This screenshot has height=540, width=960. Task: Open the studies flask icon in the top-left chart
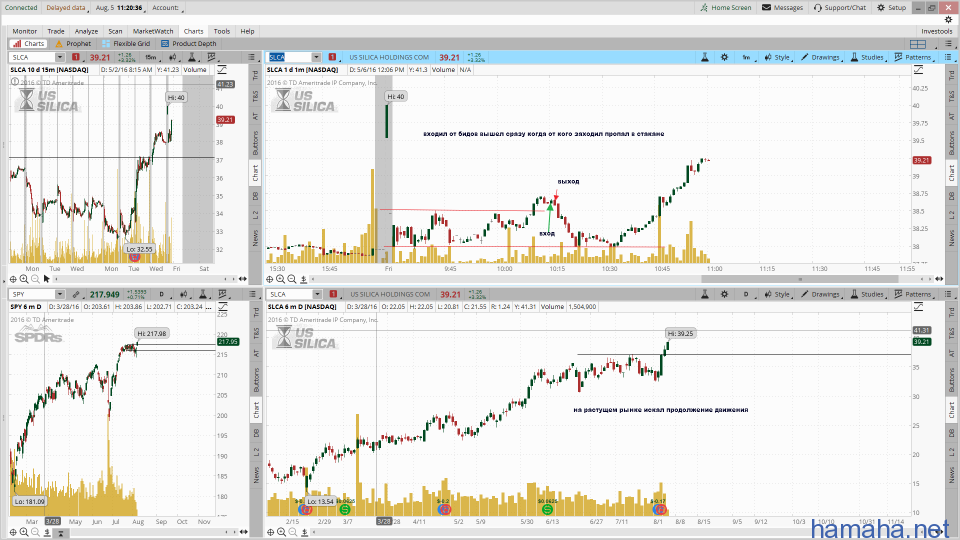pos(192,57)
